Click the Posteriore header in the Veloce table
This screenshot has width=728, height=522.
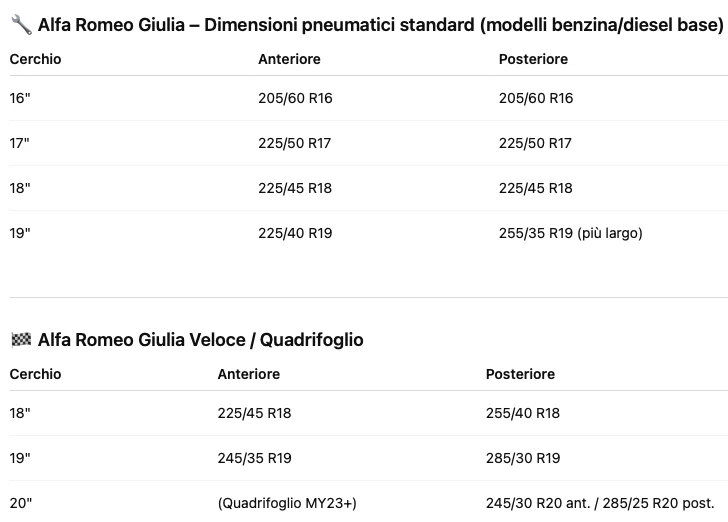[520, 374]
